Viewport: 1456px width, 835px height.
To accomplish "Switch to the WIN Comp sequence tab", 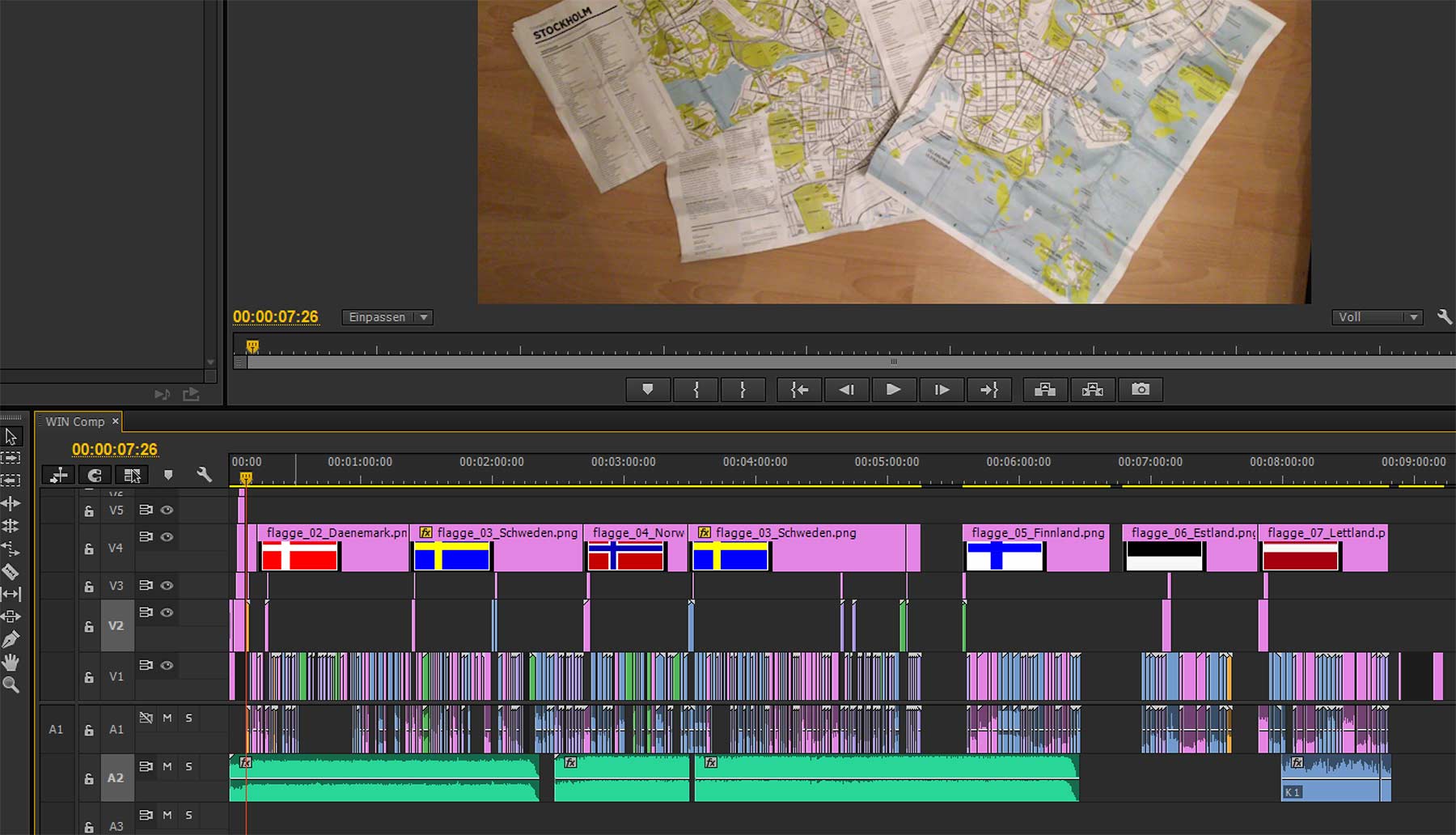I will coord(75,422).
